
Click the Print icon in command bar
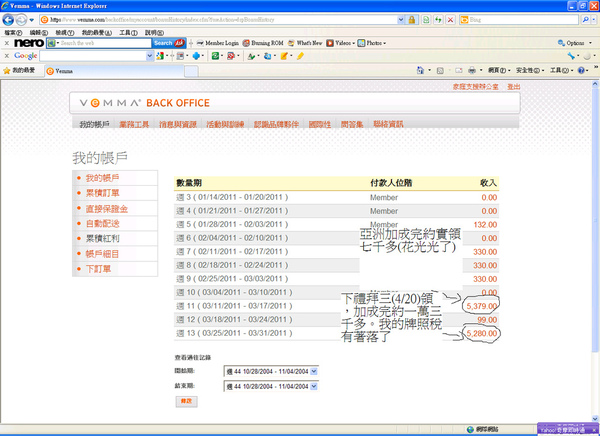[x=472, y=70]
